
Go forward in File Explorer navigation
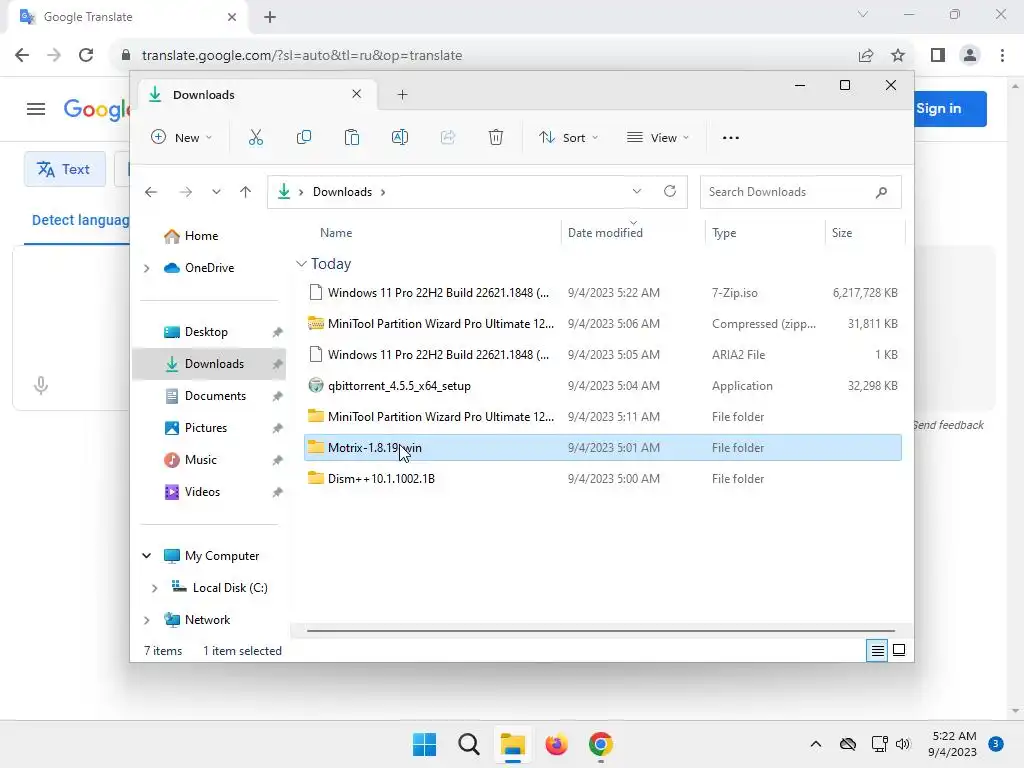(x=185, y=192)
